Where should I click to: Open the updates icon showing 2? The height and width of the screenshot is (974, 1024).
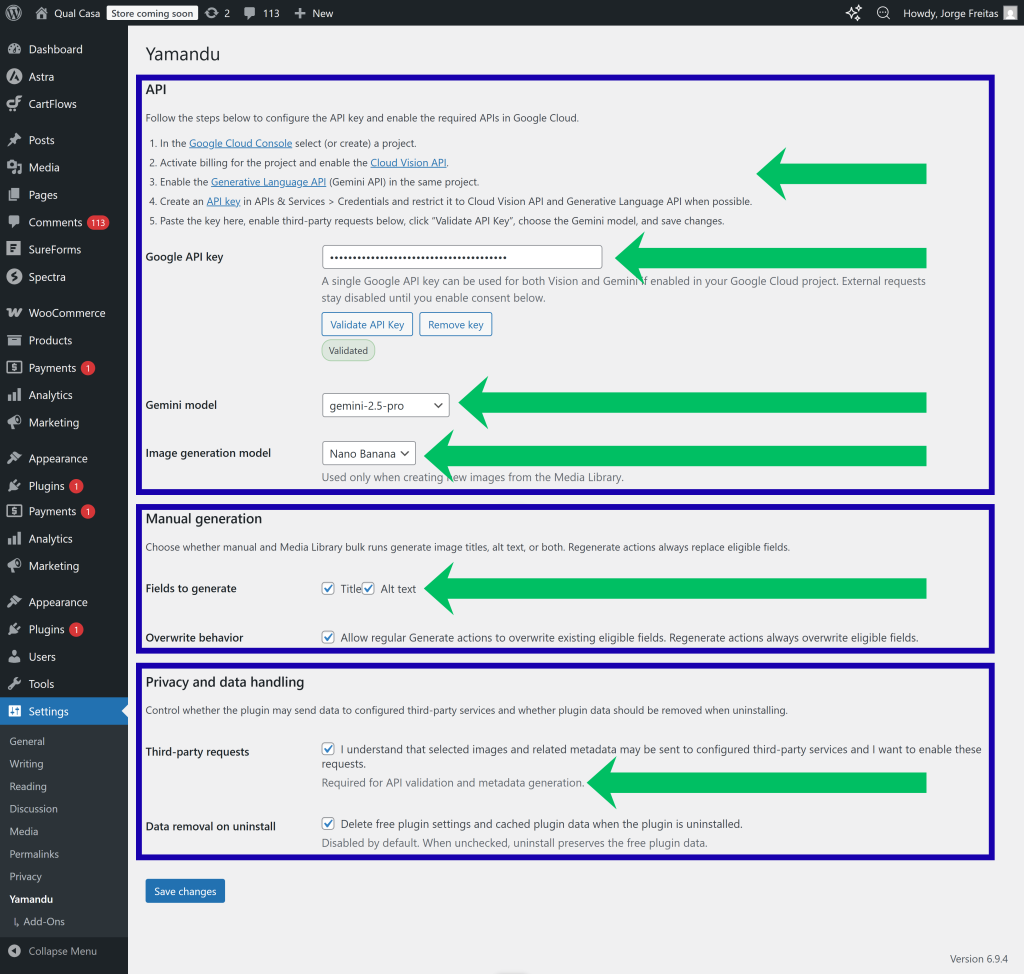212,13
